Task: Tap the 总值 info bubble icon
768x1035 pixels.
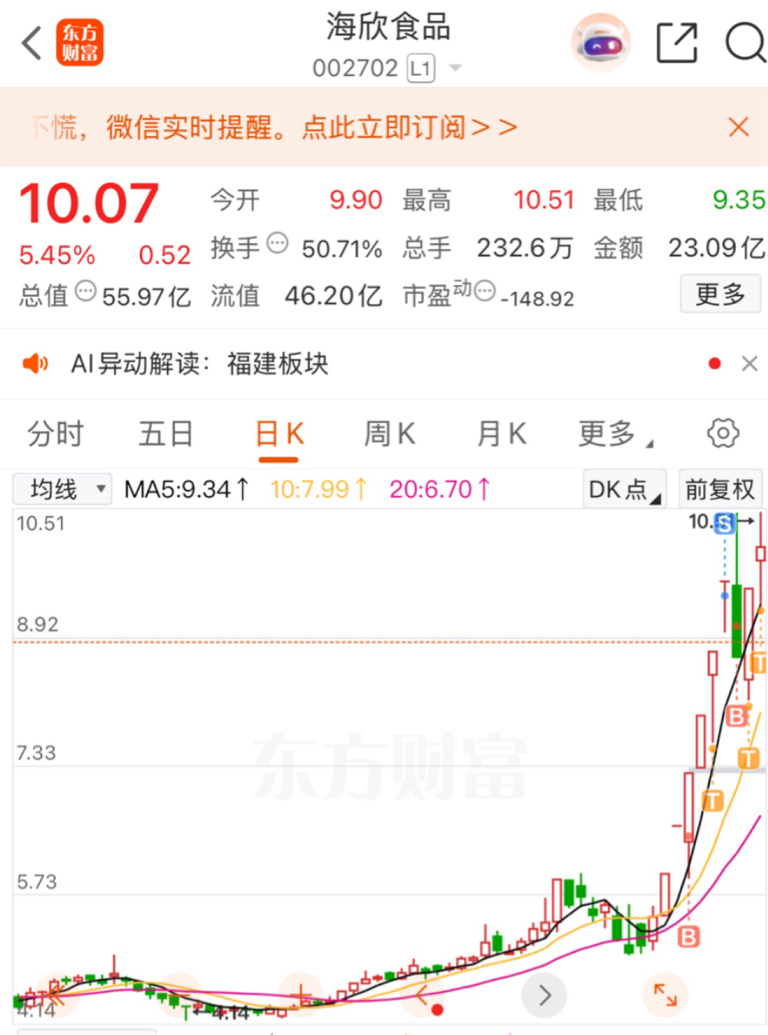Action: coord(86,291)
